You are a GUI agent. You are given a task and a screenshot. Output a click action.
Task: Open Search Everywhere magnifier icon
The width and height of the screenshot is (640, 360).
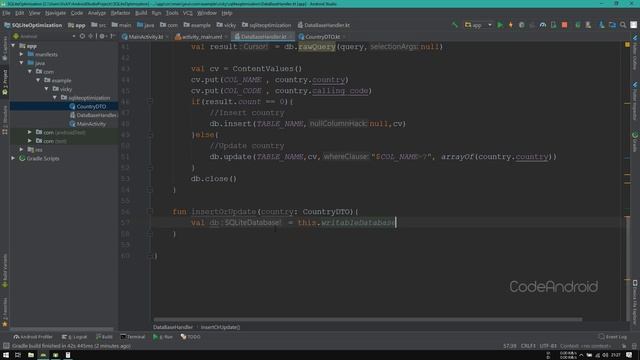623,25
